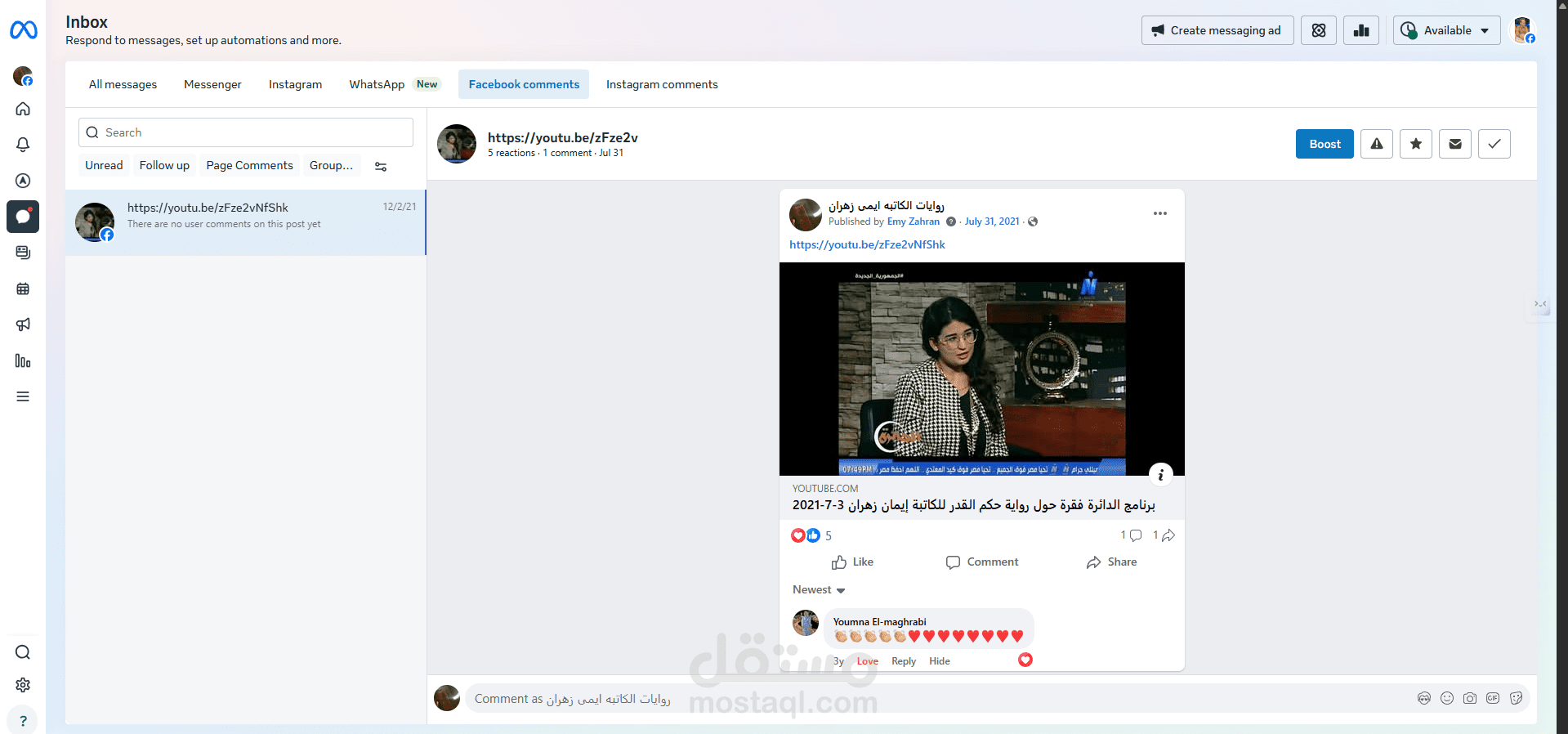Open sticker picker in comment box
The image size is (1568, 734).
click(1517, 698)
